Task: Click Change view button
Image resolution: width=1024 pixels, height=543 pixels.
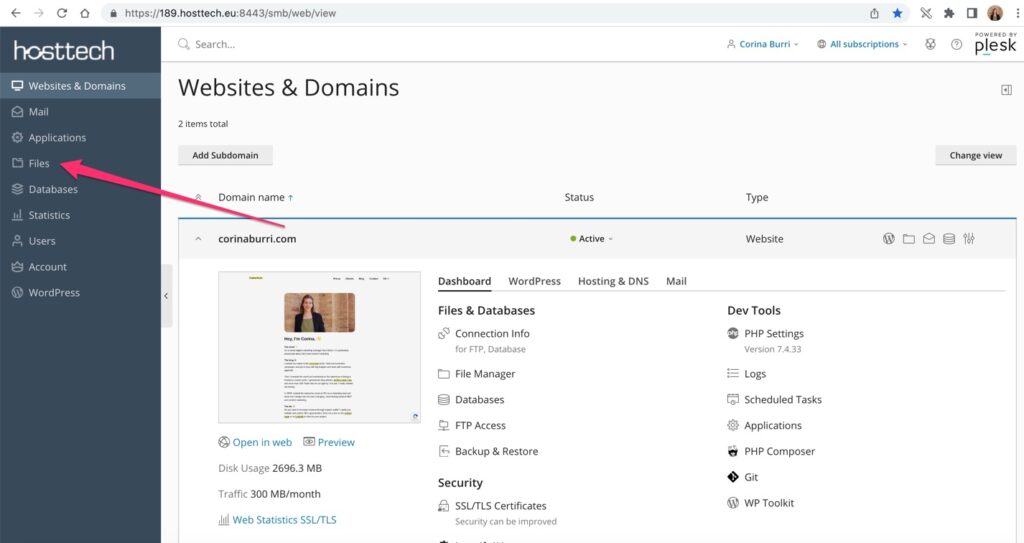Action: pos(976,156)
